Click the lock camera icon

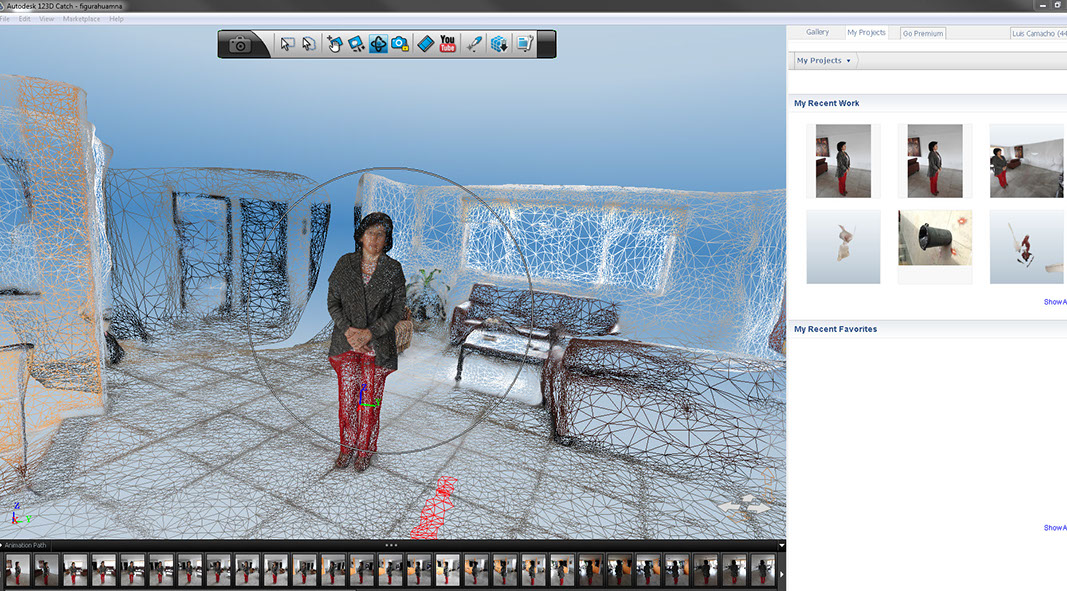[400, 44]
